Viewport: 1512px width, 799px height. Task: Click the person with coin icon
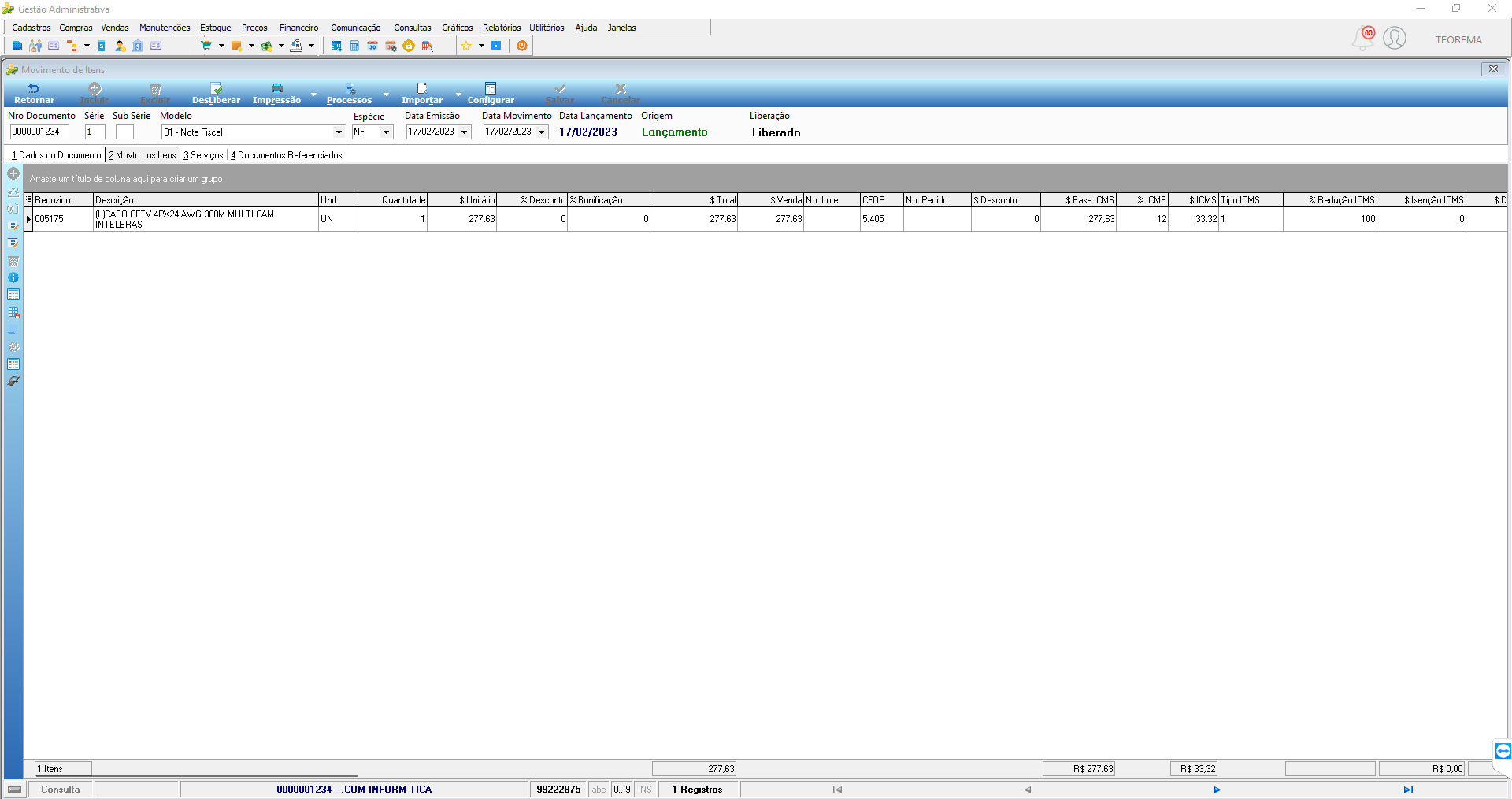pyautogui.click(x=120, y=46)
